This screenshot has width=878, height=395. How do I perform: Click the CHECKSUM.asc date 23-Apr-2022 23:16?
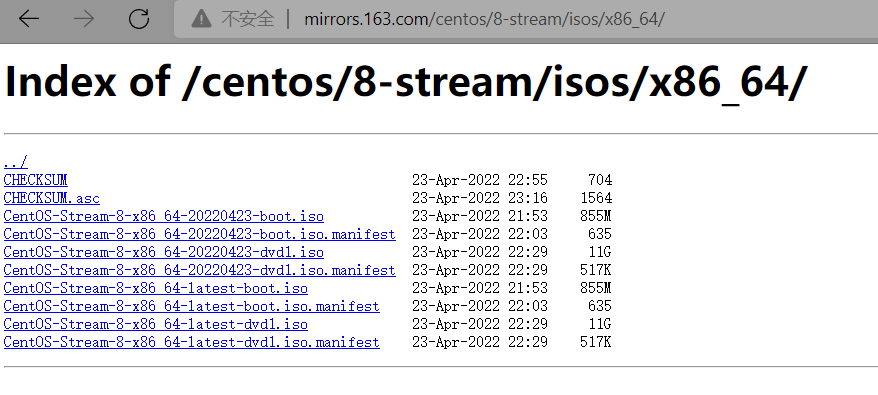click(x=480, y=198)
